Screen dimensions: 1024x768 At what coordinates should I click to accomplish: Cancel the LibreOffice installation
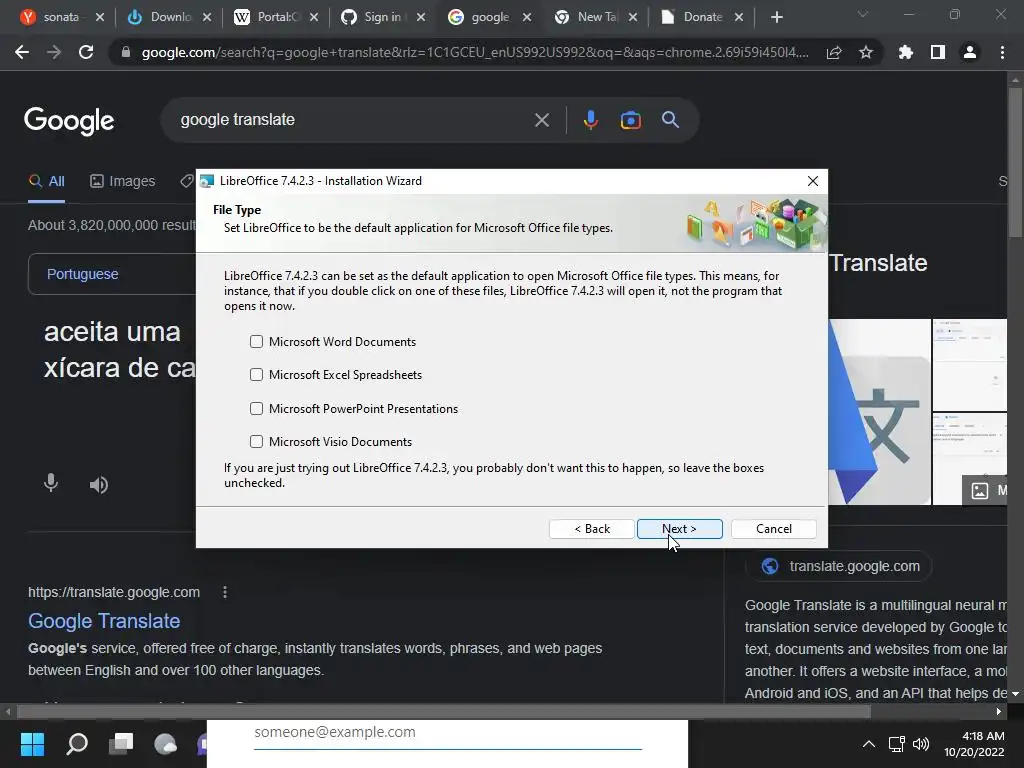click(774, 529)
